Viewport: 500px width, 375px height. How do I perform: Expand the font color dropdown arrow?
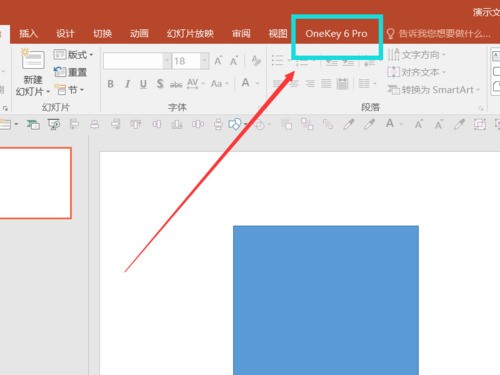[257, 83]
